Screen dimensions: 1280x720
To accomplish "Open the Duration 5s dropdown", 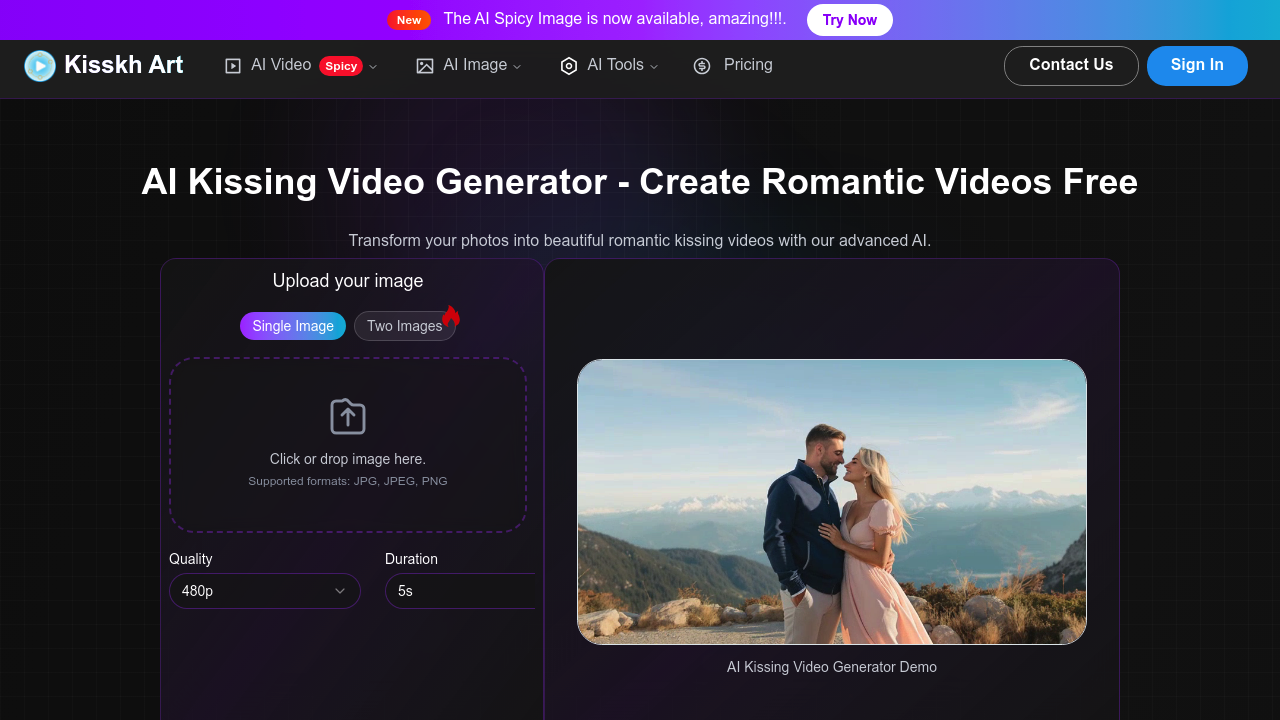I will 460,591.
